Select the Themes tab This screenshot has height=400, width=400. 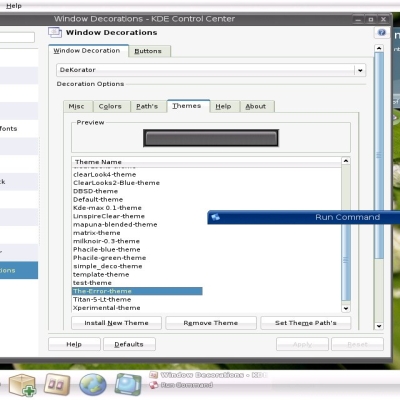[188, 106]
